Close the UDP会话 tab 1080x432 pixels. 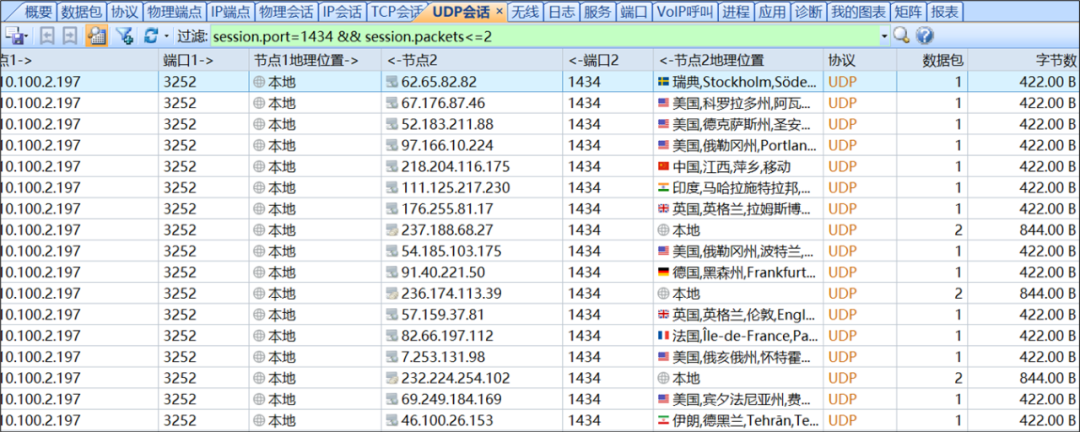click(500, 11)
